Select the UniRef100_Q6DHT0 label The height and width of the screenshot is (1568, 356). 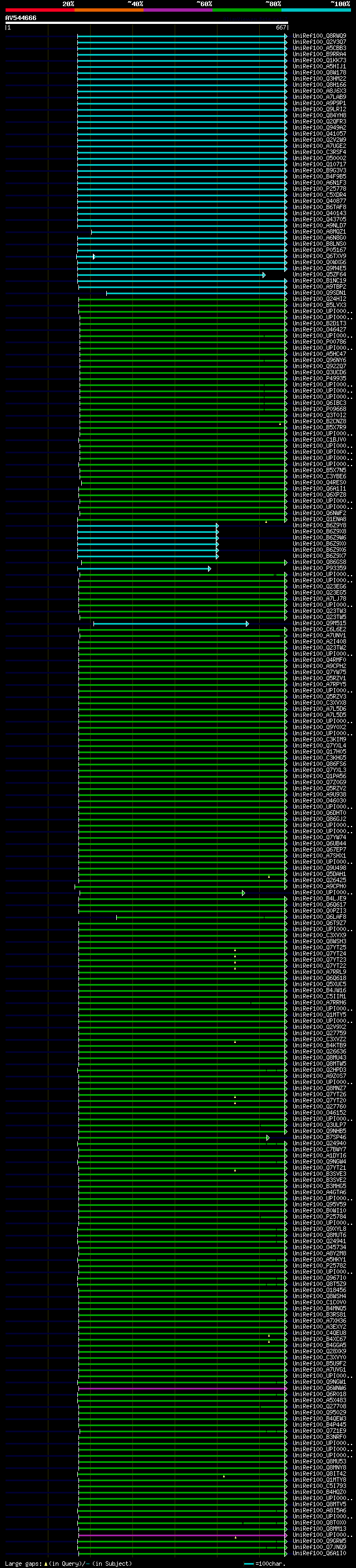[x=319, y=813]
